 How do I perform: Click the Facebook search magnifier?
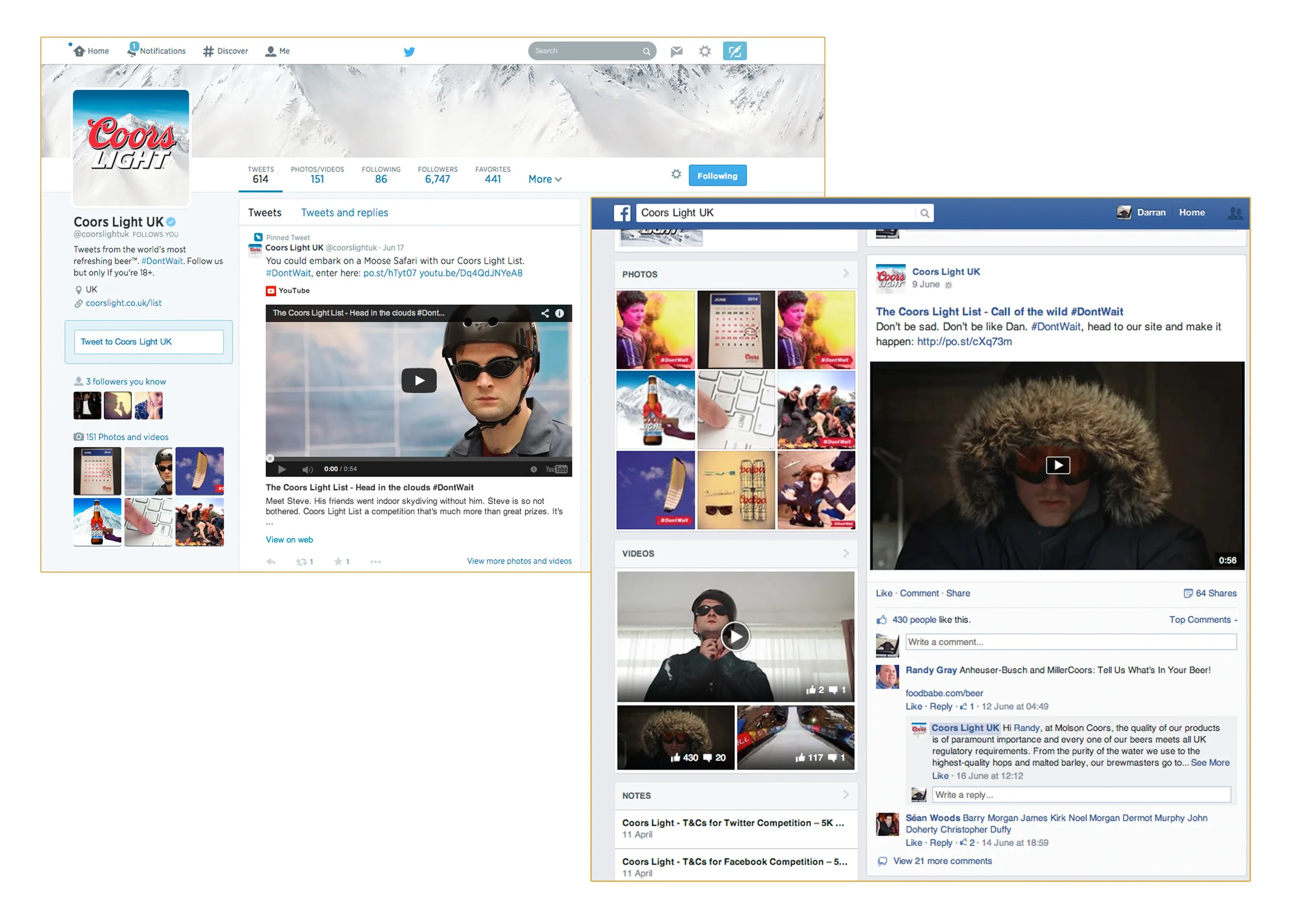(924, 213)
